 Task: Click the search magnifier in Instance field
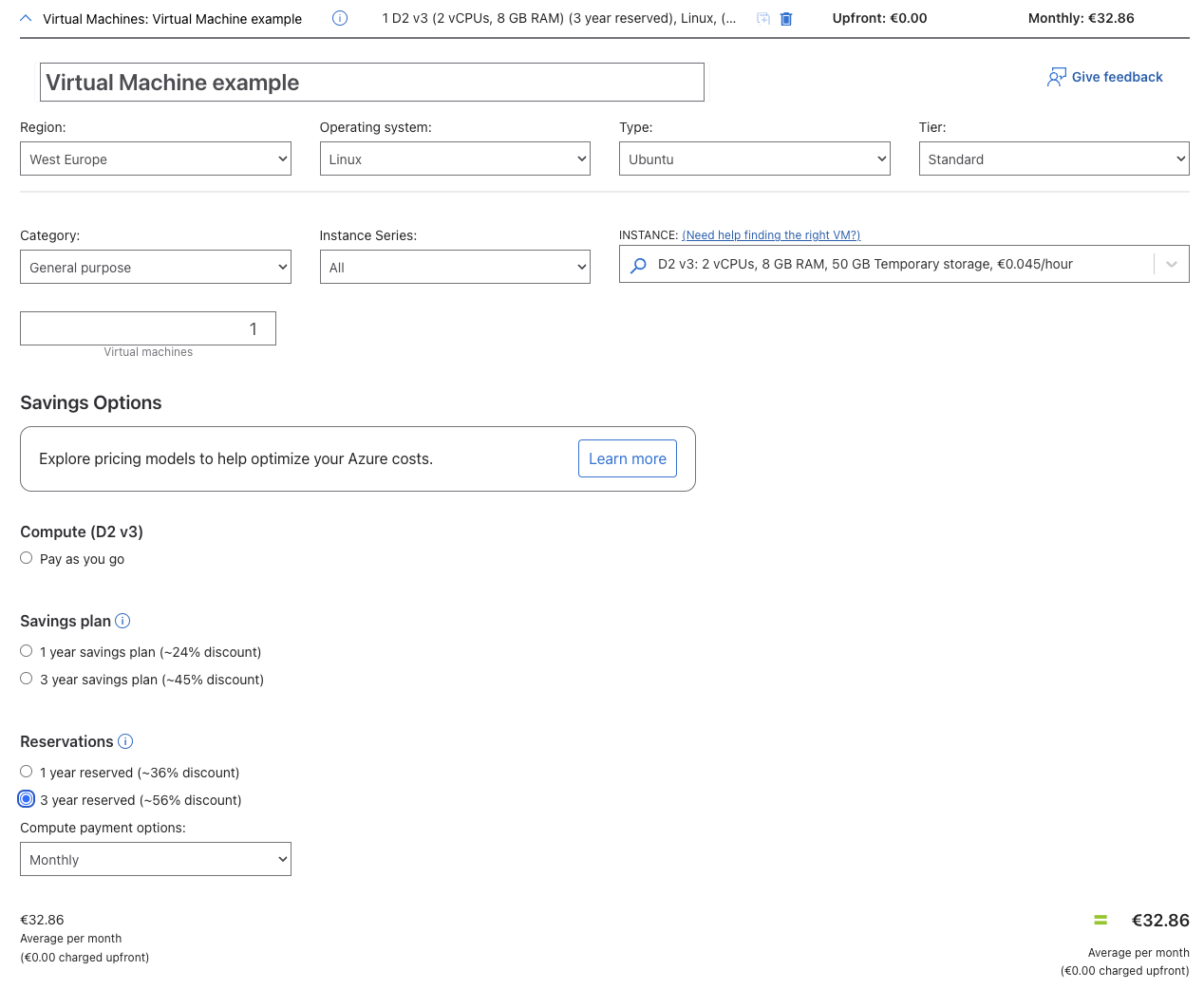pos(639,265)
